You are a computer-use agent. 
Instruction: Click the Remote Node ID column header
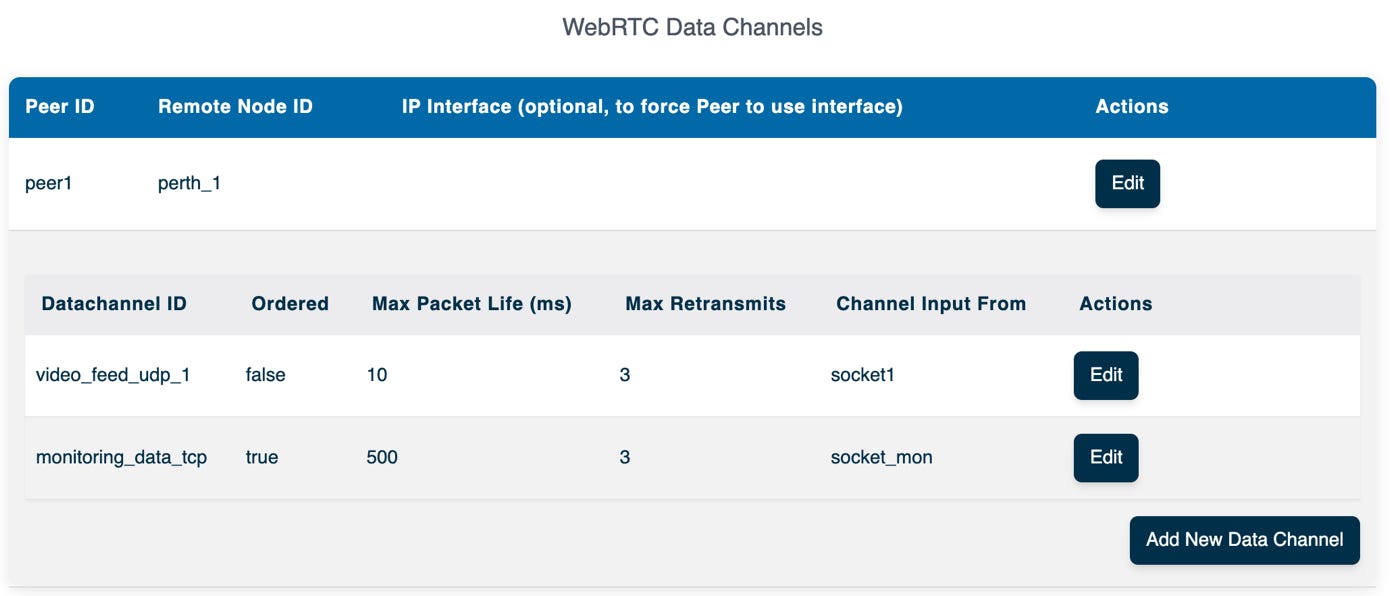click(235, 106)
